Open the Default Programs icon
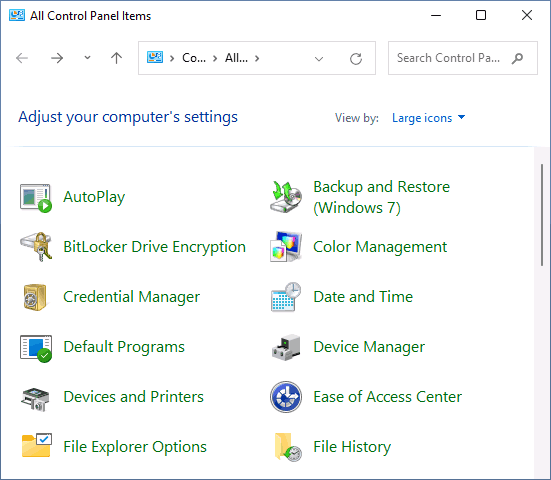Screen dimensions: 551x480 pos(36,348)
